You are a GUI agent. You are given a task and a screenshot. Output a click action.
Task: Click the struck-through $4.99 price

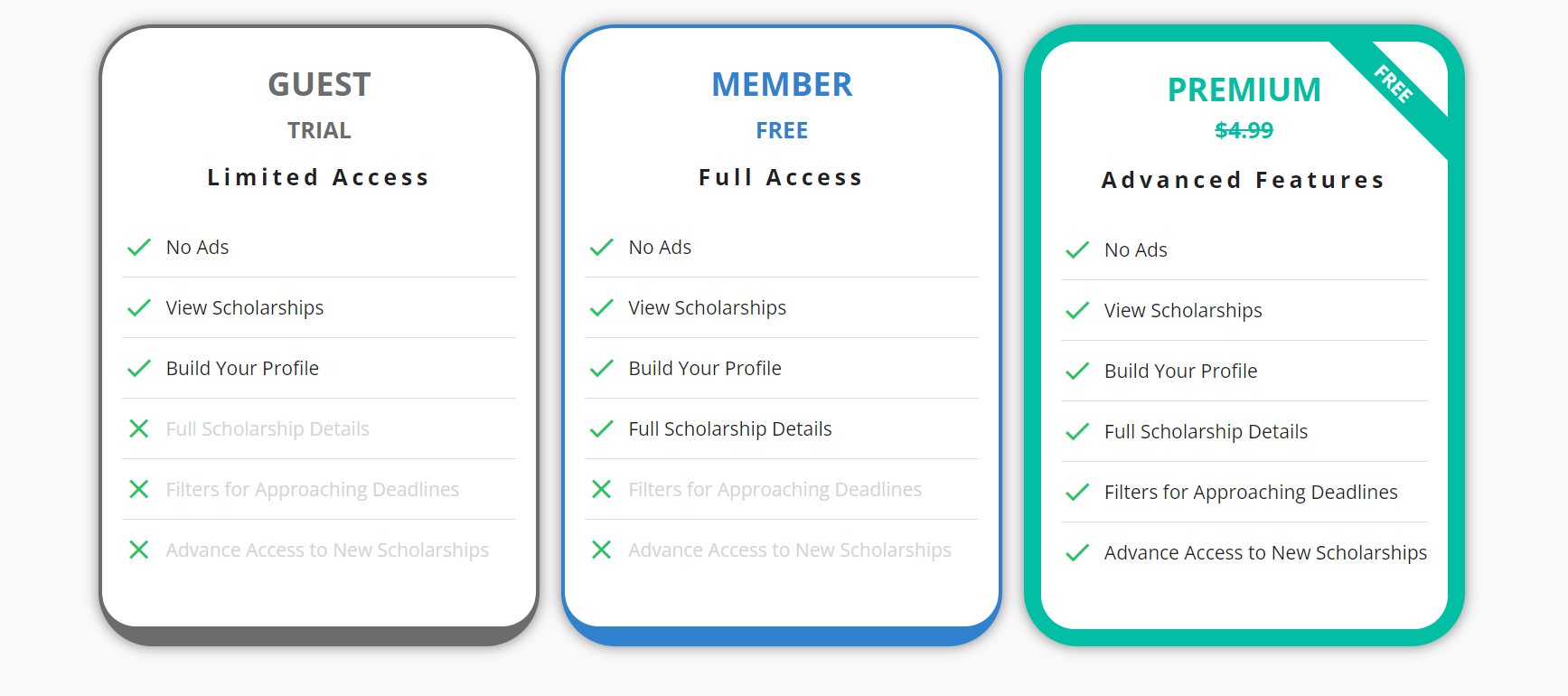(1244, 130)
